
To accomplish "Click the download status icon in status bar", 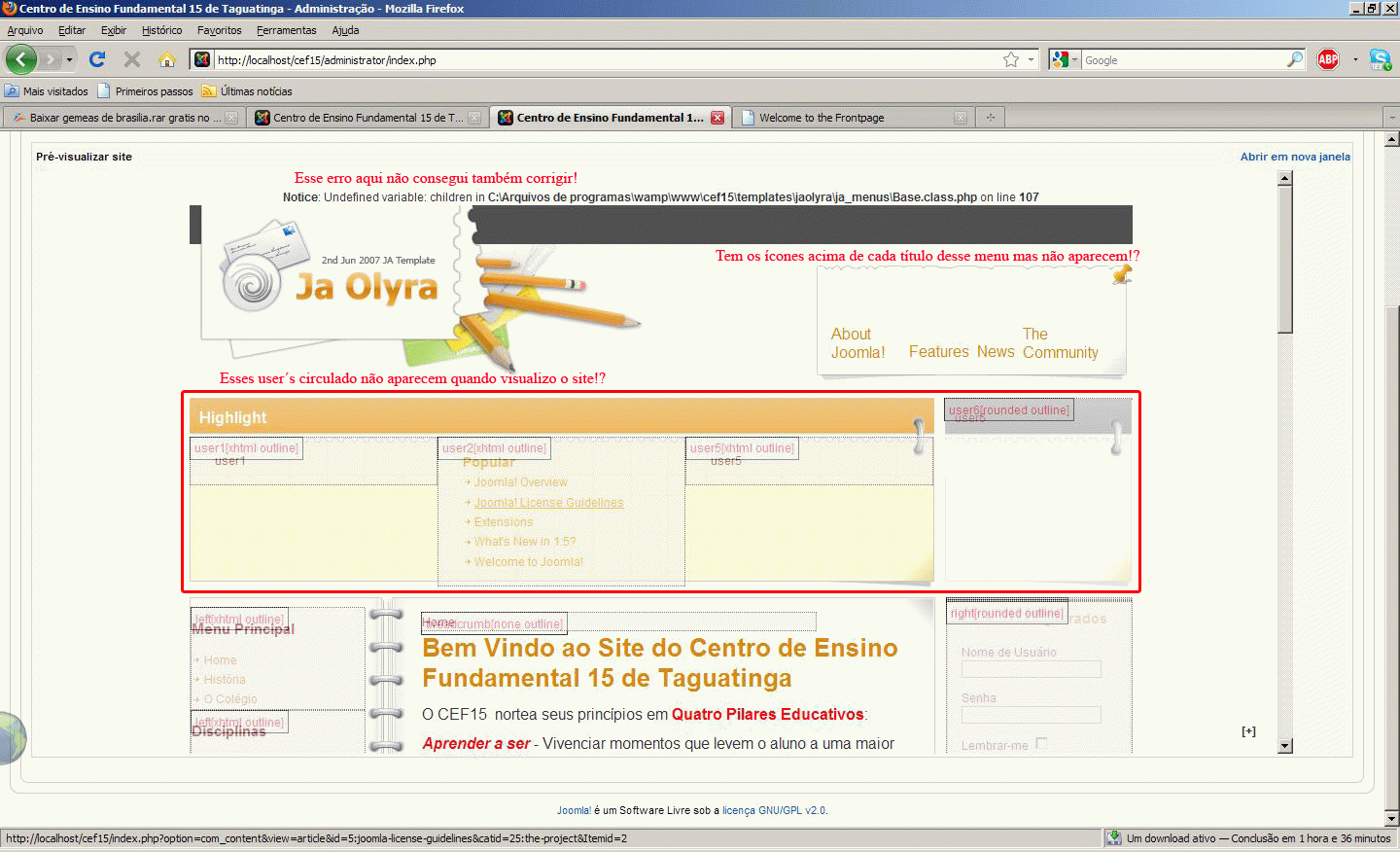I will tap(1114, 837).
